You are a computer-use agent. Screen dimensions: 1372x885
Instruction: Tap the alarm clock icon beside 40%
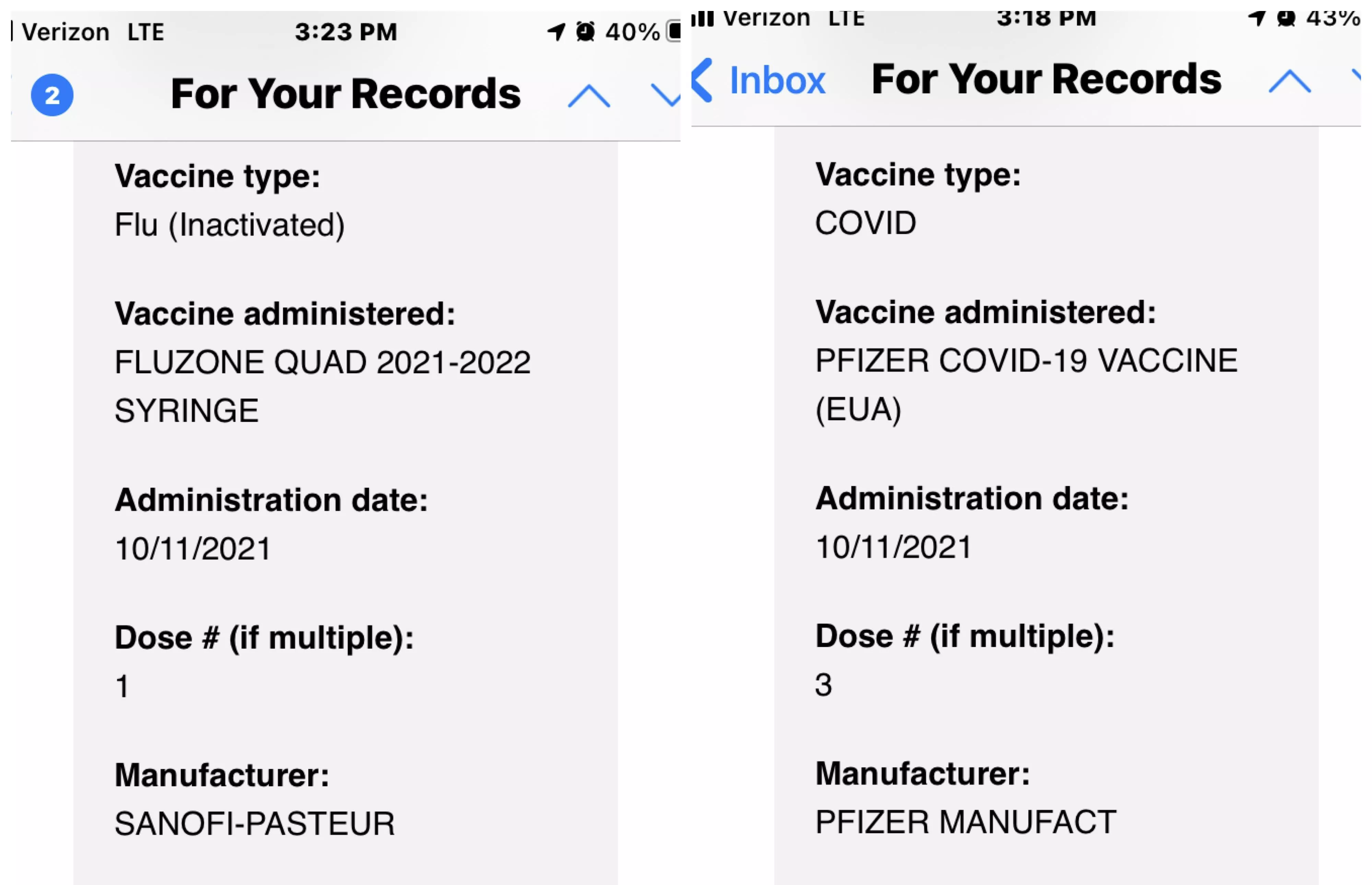tap(585, 32)
